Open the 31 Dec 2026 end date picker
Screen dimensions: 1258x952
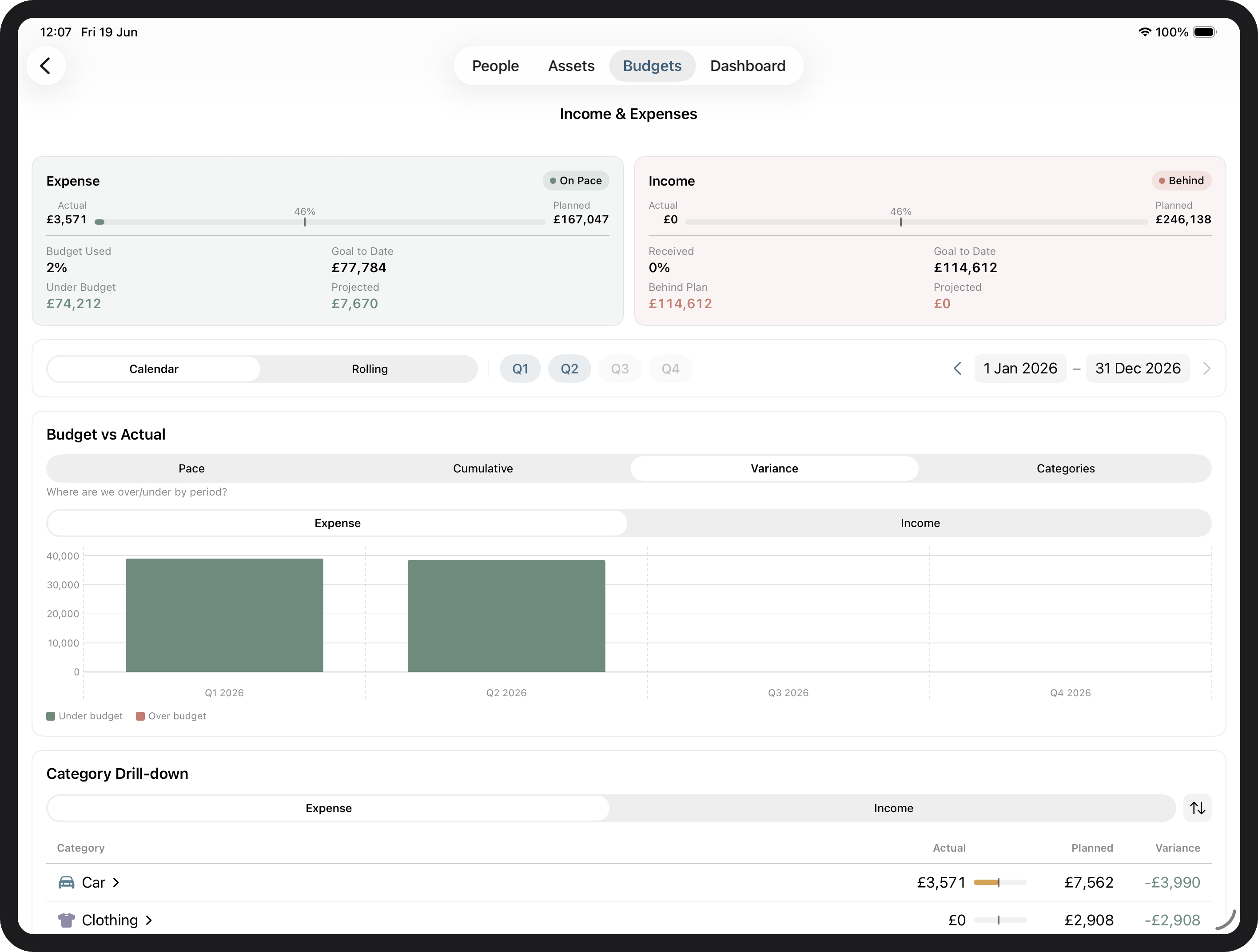point(1138,368)
